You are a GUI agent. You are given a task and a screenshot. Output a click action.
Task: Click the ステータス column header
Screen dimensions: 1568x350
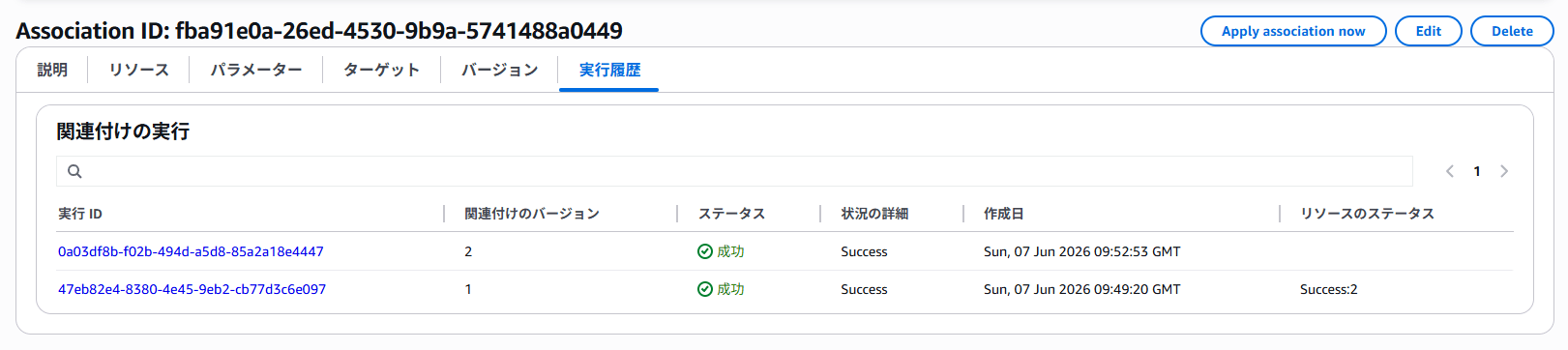click(x=732, y=214)
